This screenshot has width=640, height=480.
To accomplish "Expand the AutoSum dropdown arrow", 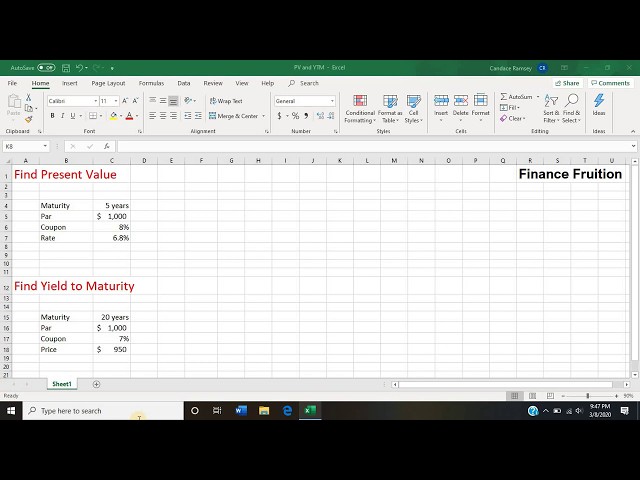I will coord(538,97).
